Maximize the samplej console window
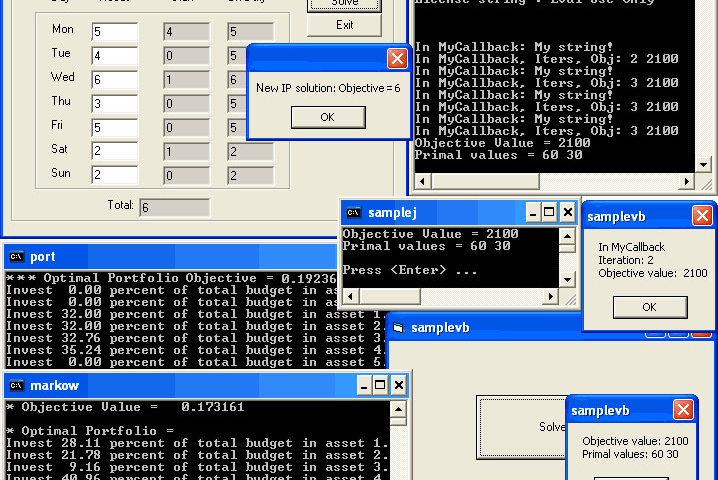Image resolution: width=718 pixels, height=480 pixels. pyautogui.click(x=548, y=212)
